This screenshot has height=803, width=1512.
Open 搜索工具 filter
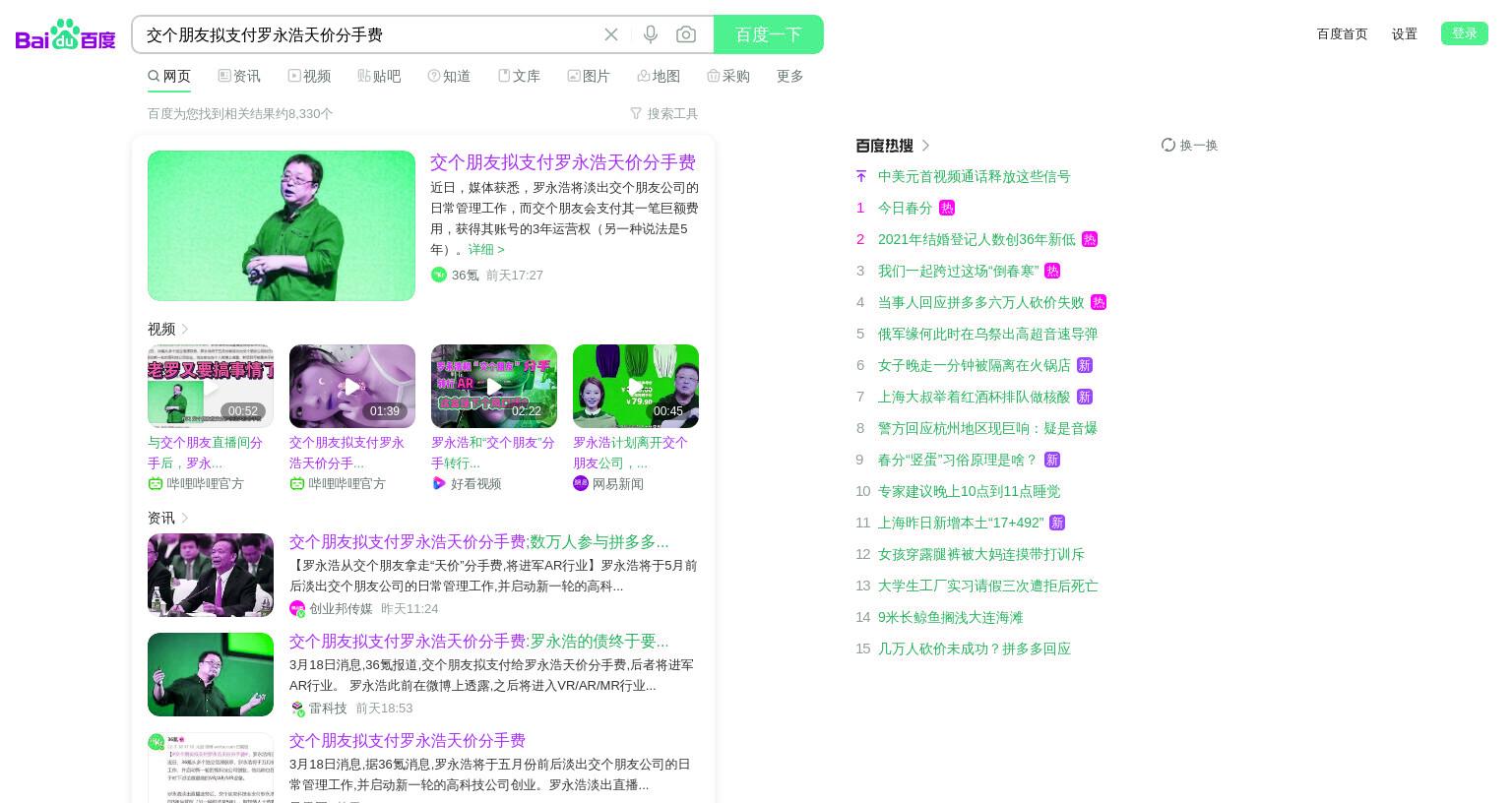[664, 114]
